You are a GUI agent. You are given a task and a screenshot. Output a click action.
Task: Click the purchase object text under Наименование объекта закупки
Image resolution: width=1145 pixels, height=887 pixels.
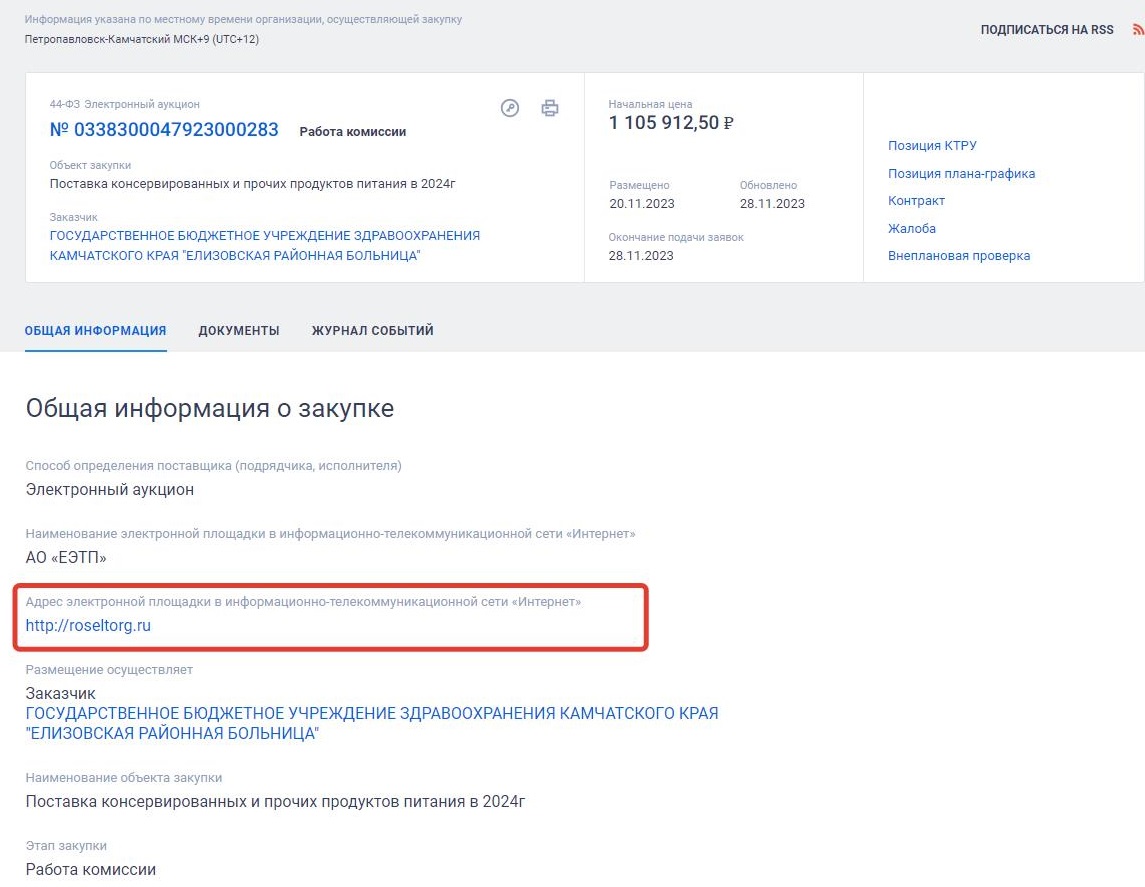(275, 802)
